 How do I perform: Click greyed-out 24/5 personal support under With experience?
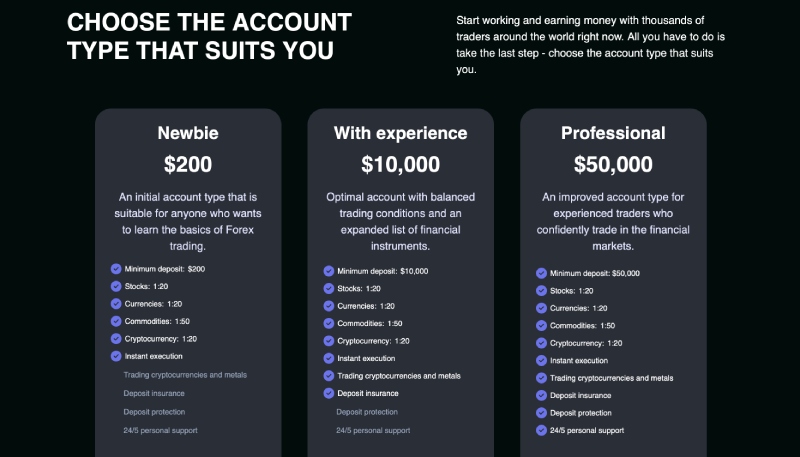point(373,430)
